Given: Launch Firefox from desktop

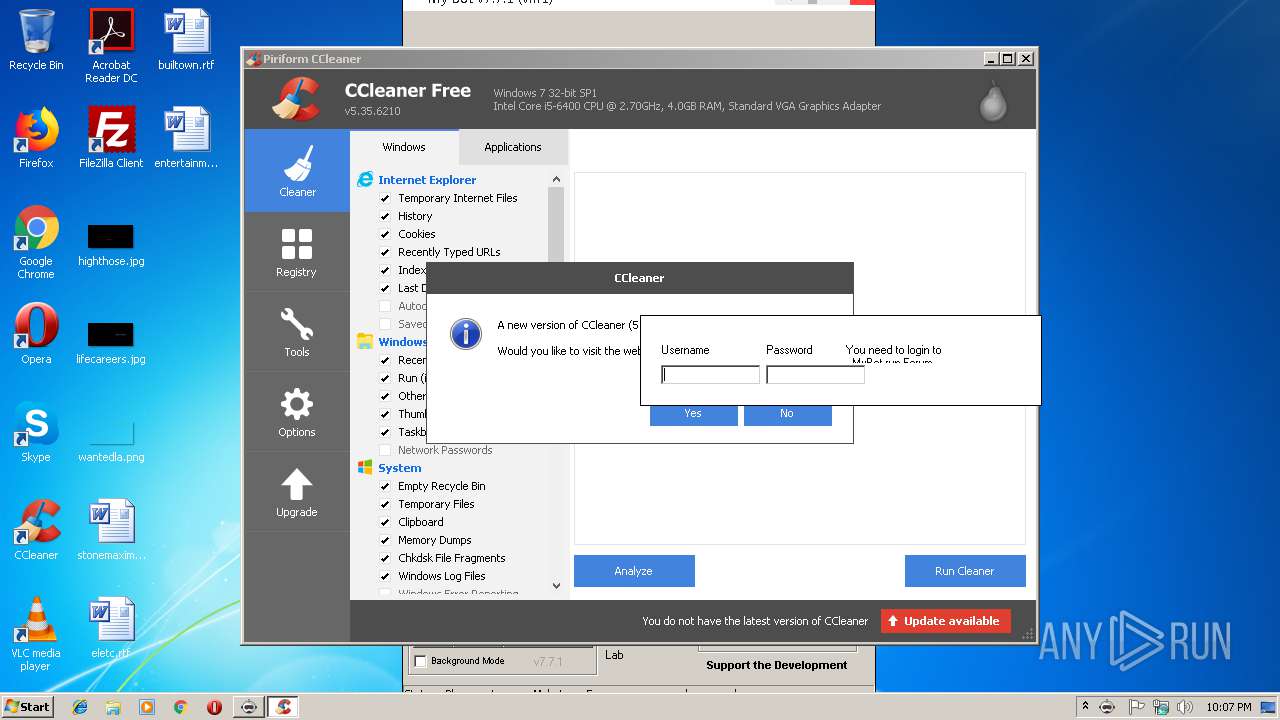Looking at the screenshot, I should pos(36,138).
